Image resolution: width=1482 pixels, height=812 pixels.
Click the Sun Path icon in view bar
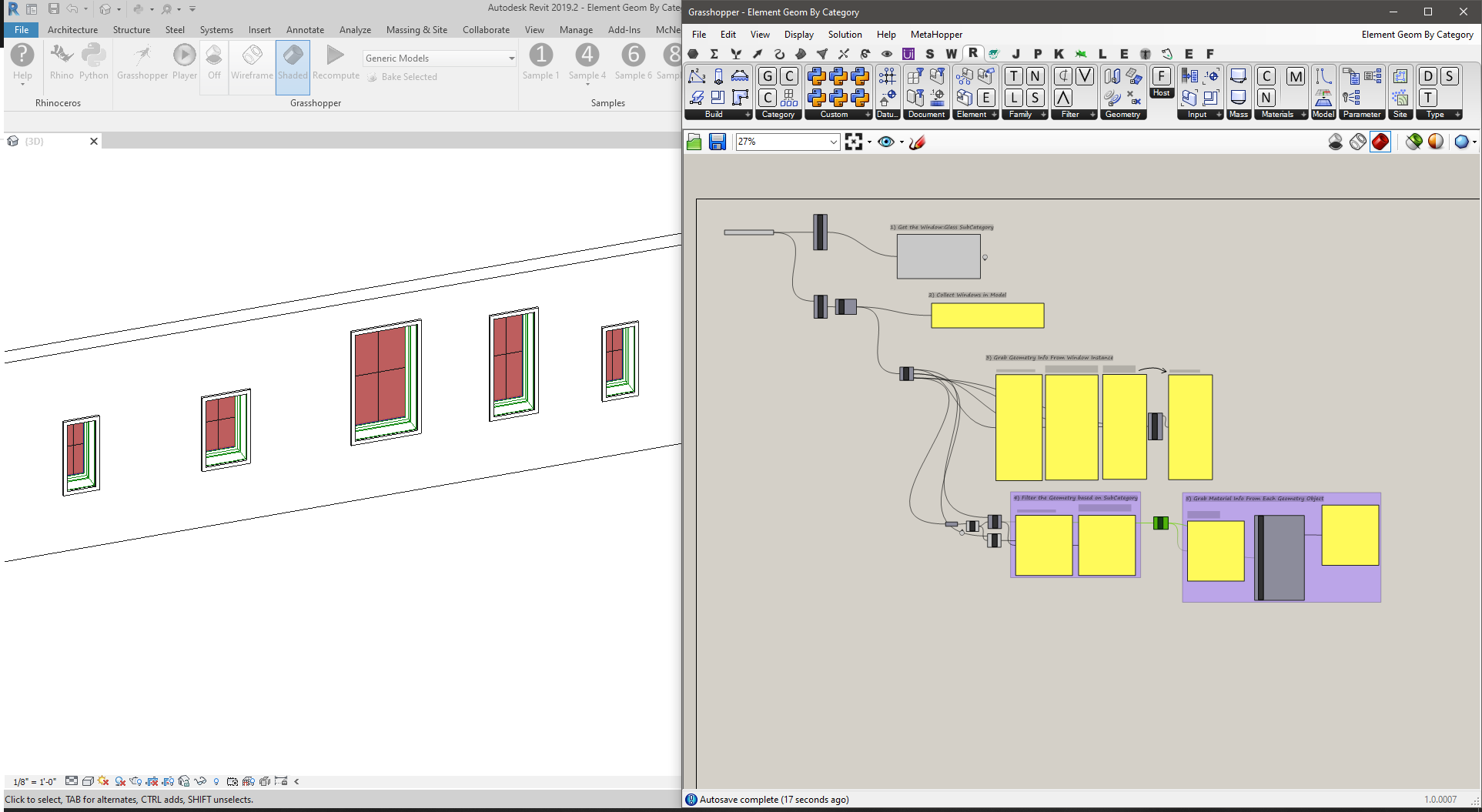[x=103, y=781]
